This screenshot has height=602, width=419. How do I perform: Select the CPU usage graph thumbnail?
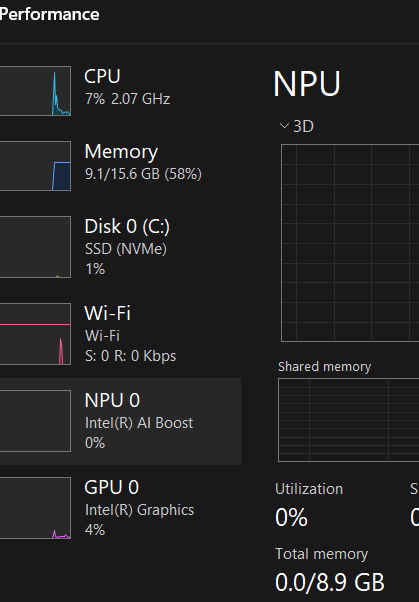tap(35, 91)
